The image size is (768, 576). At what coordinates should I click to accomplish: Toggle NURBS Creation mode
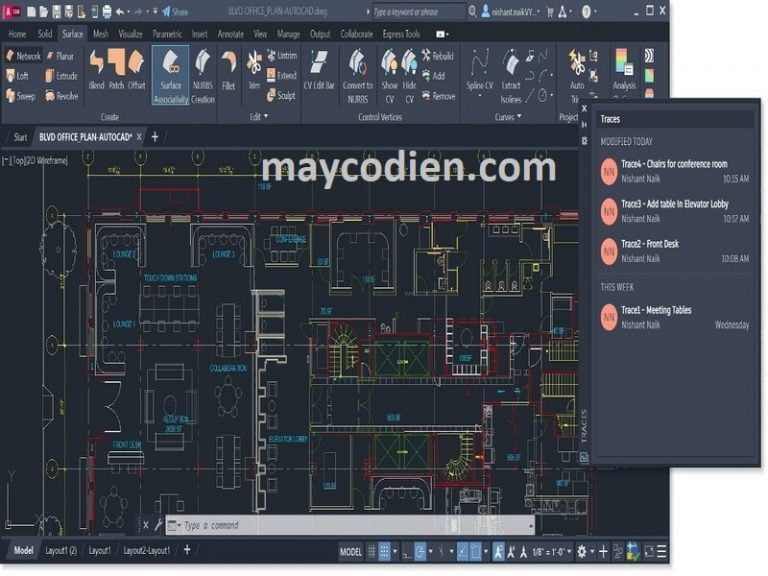203,76
